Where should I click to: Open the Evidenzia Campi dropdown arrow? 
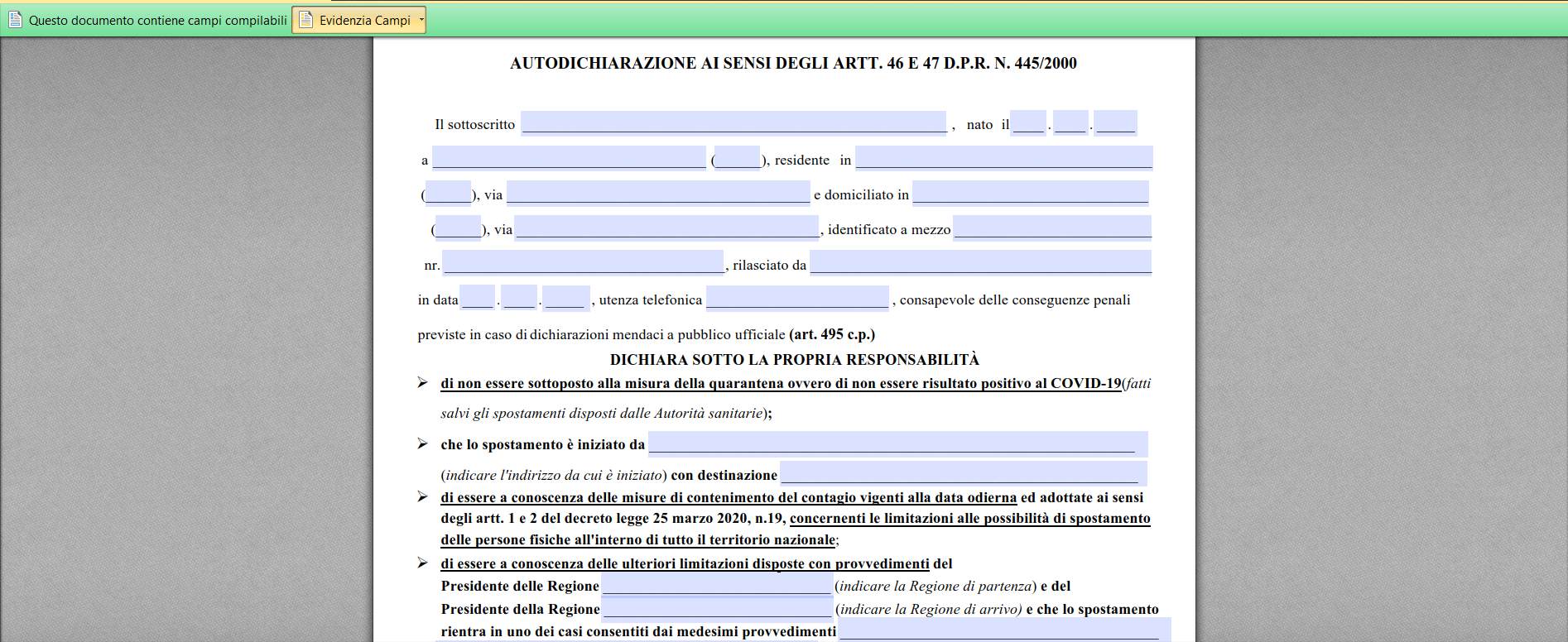(421, 20)
